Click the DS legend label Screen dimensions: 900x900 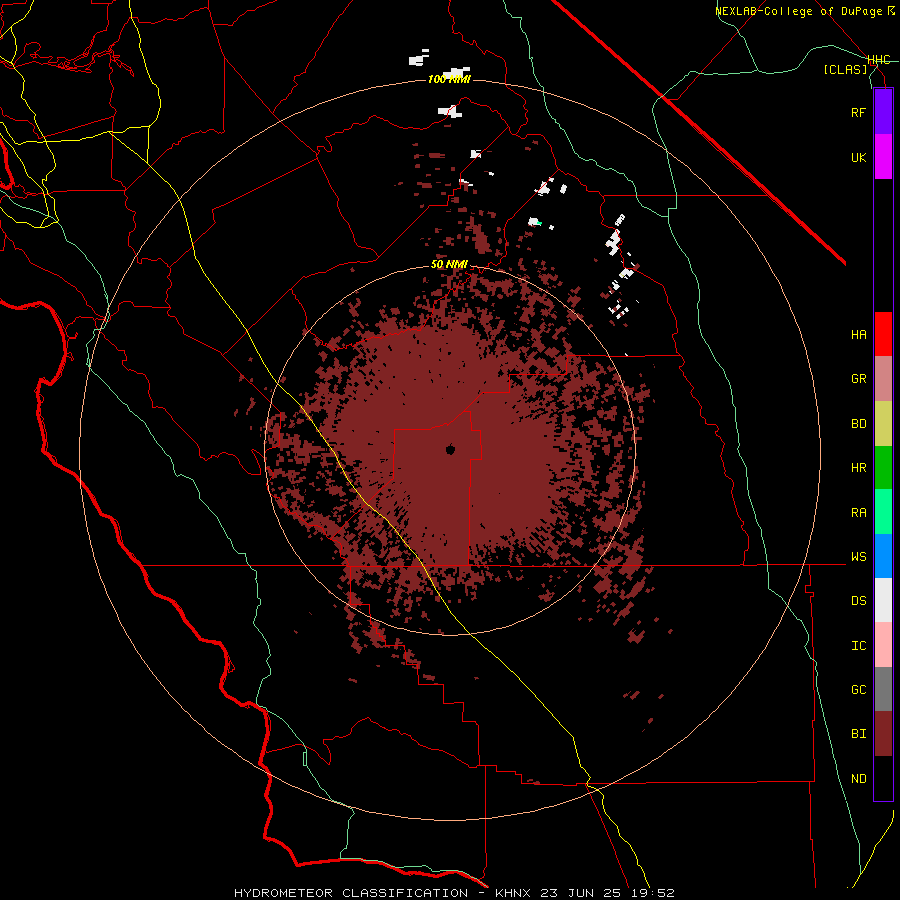(x=858, y=601)
